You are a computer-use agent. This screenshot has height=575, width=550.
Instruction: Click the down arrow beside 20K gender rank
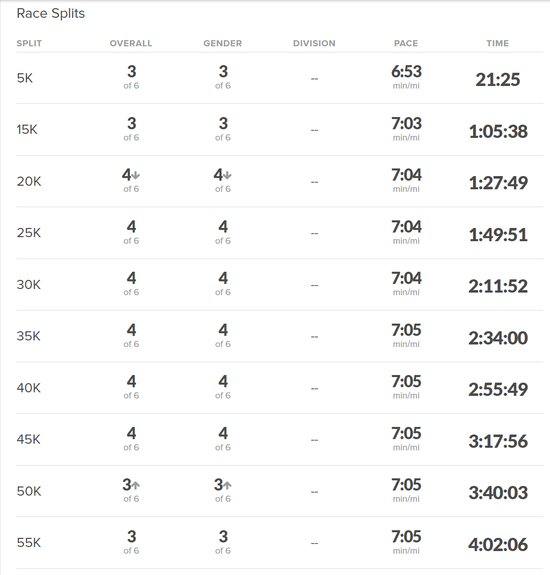[227, 175]
